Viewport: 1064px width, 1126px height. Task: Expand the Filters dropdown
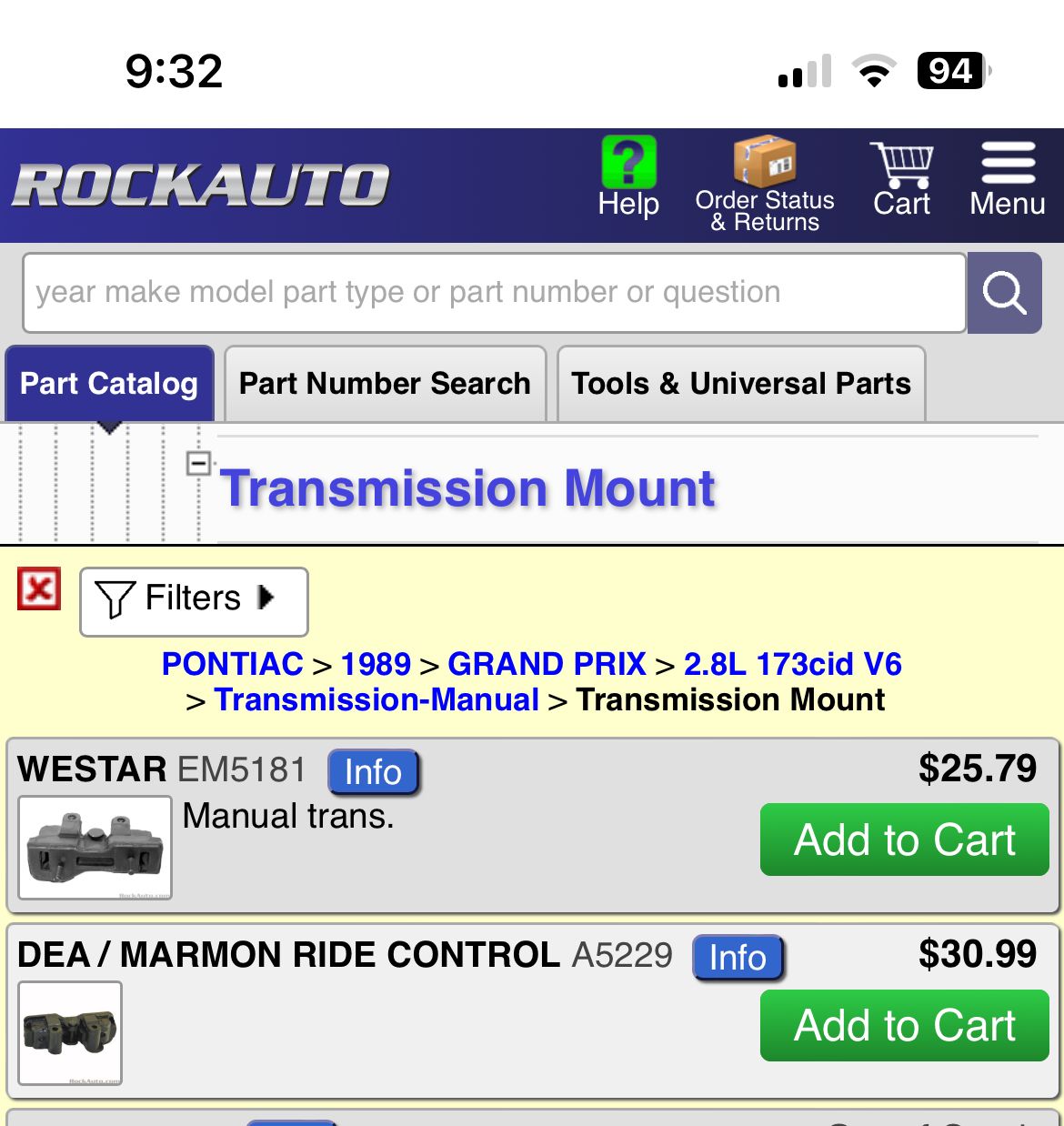pos(194,601)
